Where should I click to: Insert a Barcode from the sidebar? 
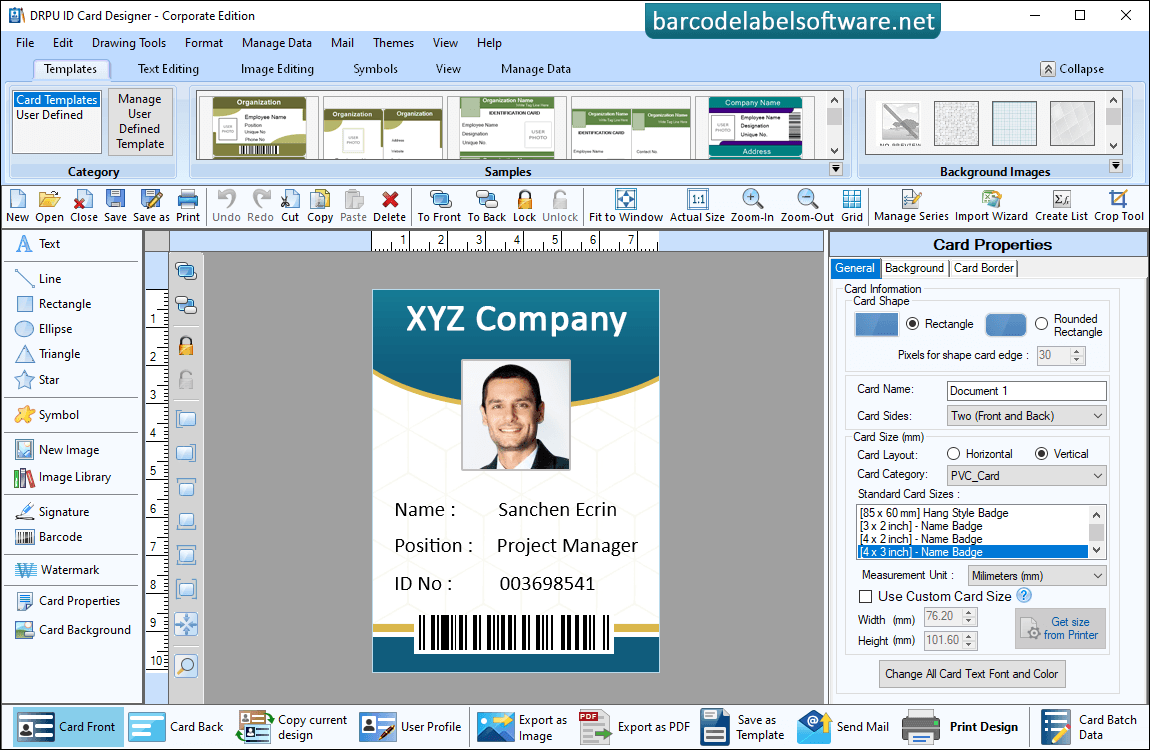click(x=48, y=537)
